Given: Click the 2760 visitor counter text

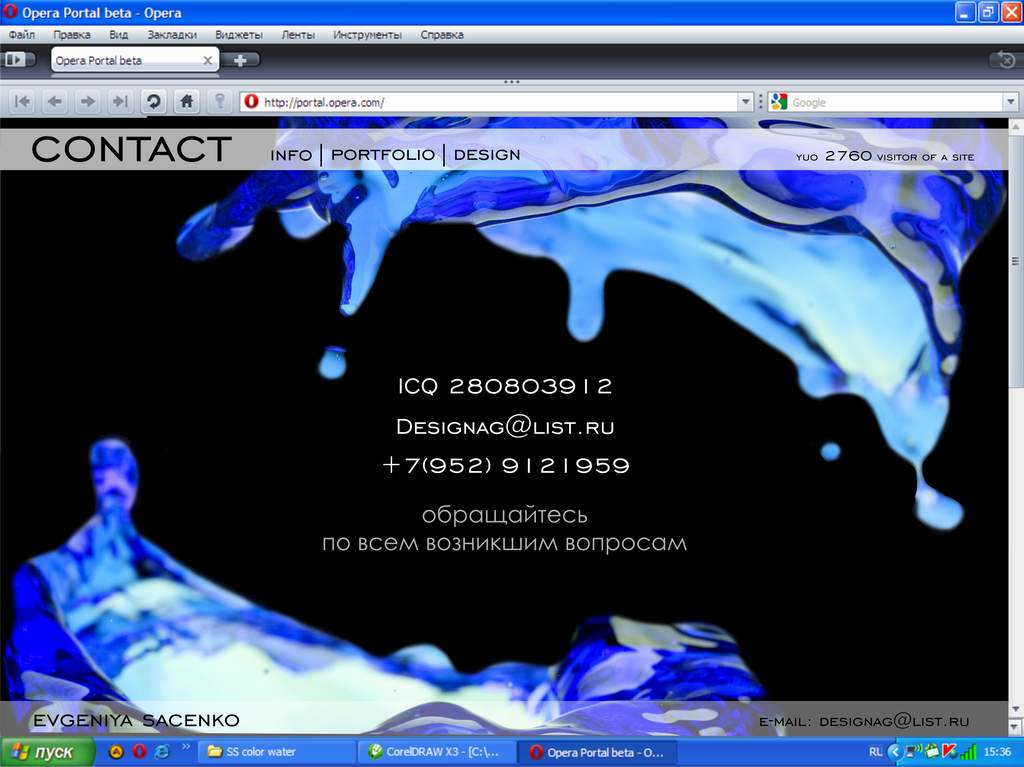Looking at the screenshot, I should tap(885, 156).
